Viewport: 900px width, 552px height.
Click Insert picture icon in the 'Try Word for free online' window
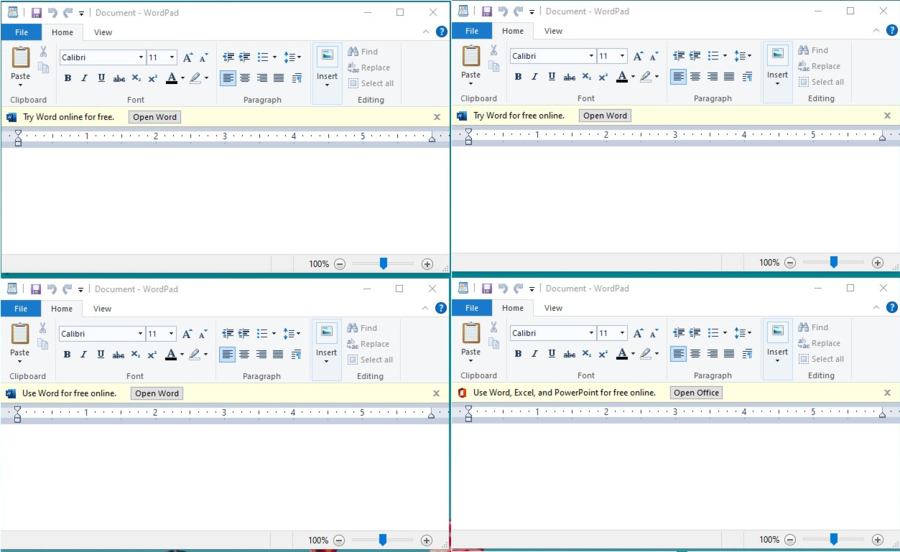click(778, 55)
